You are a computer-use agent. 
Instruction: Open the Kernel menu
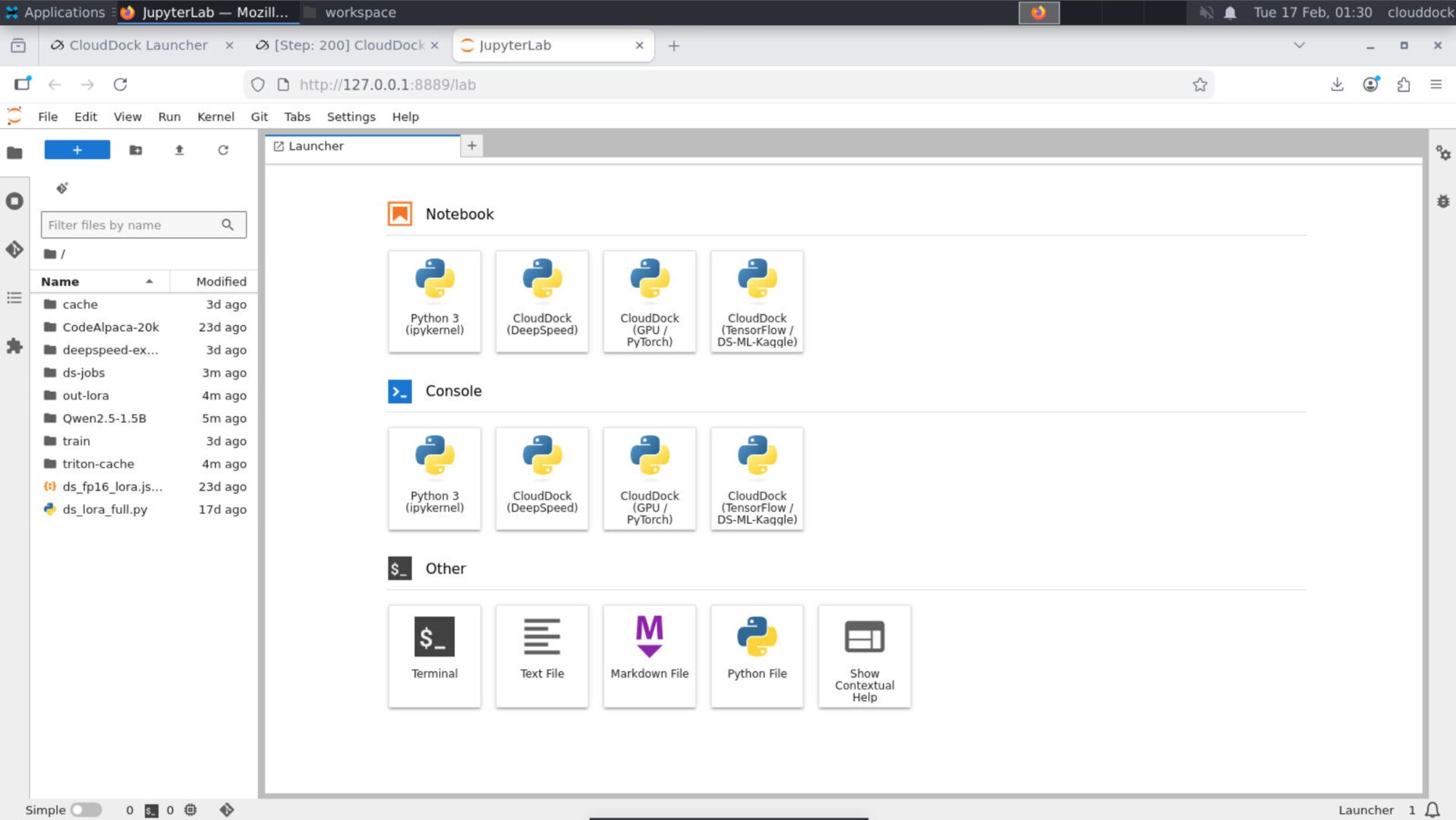(216, 116)
